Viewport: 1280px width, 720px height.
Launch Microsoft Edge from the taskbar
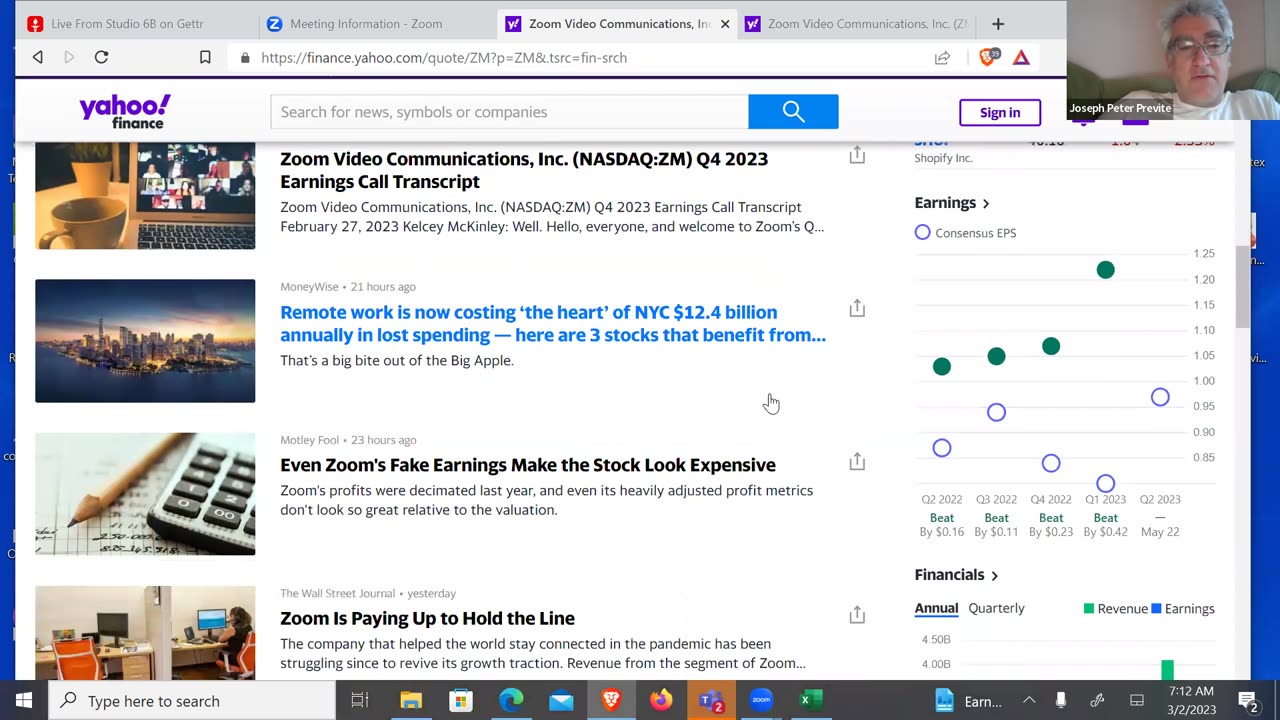tap(511, 700)
